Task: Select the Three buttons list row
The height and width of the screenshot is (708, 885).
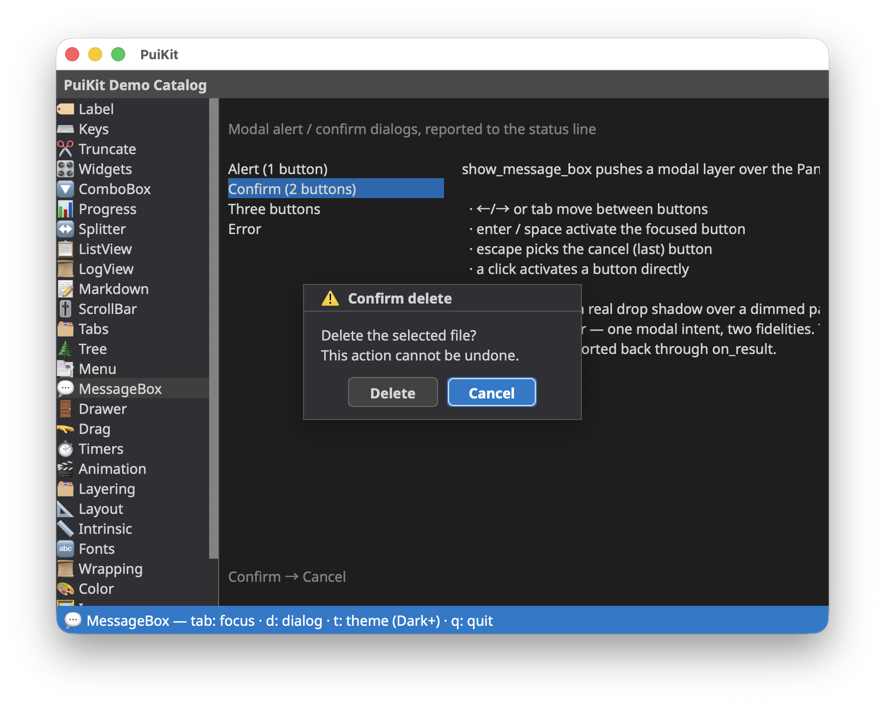Action: 336,209
